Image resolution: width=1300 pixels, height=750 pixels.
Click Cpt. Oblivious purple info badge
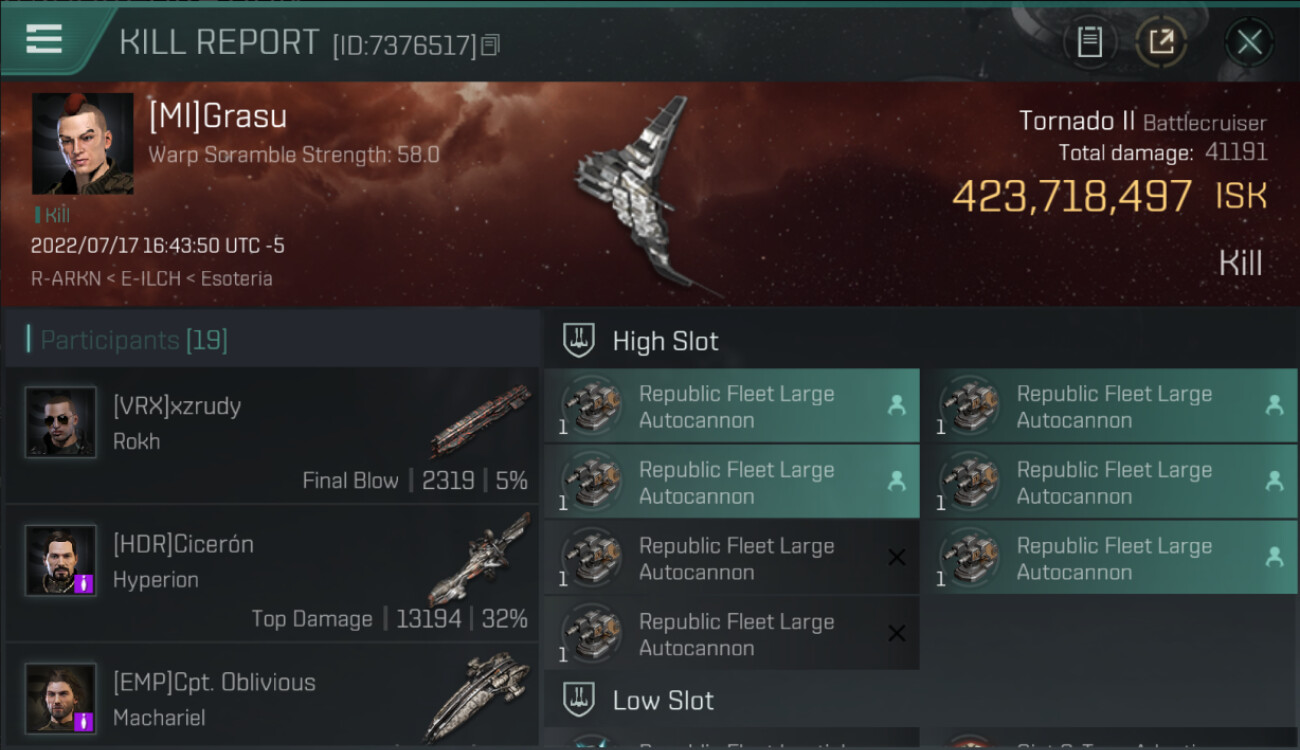[84, 720]
